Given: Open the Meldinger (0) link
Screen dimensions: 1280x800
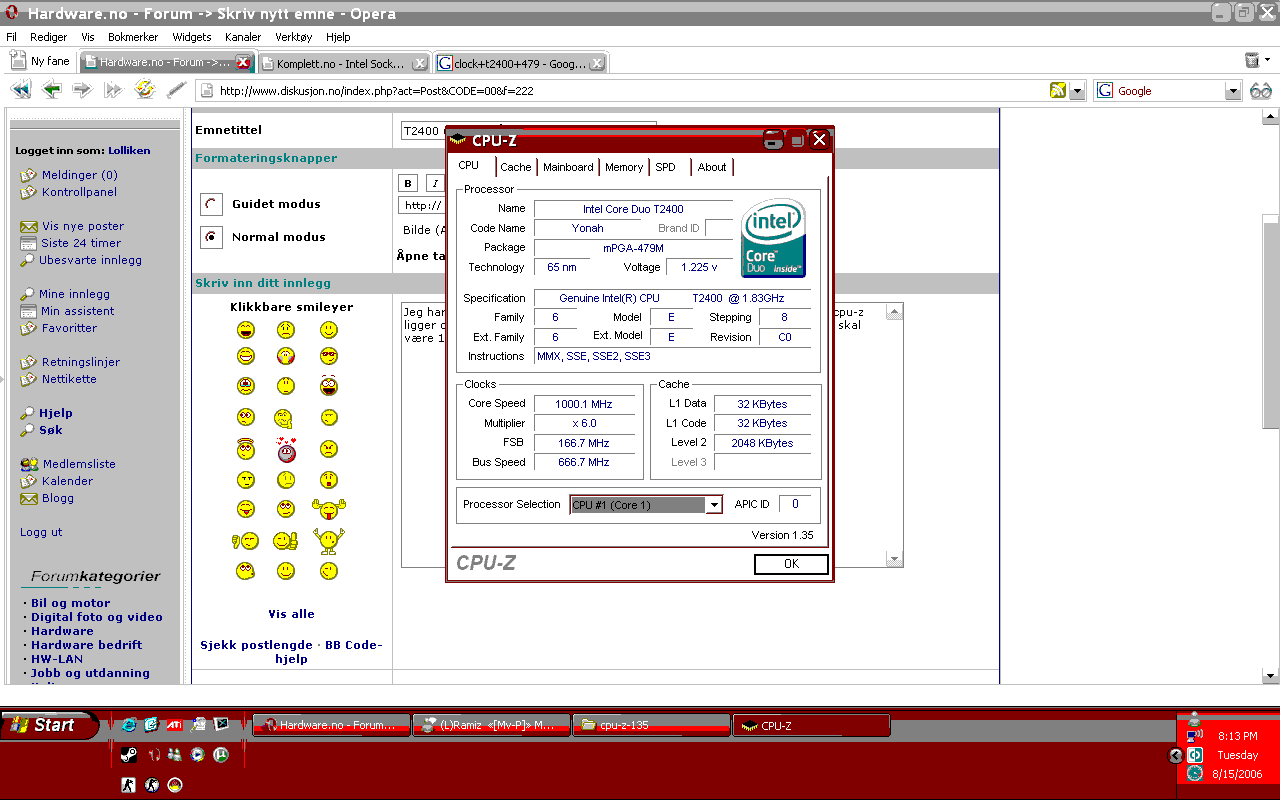Looking at the screenshot, I should [x=79, y=175].
